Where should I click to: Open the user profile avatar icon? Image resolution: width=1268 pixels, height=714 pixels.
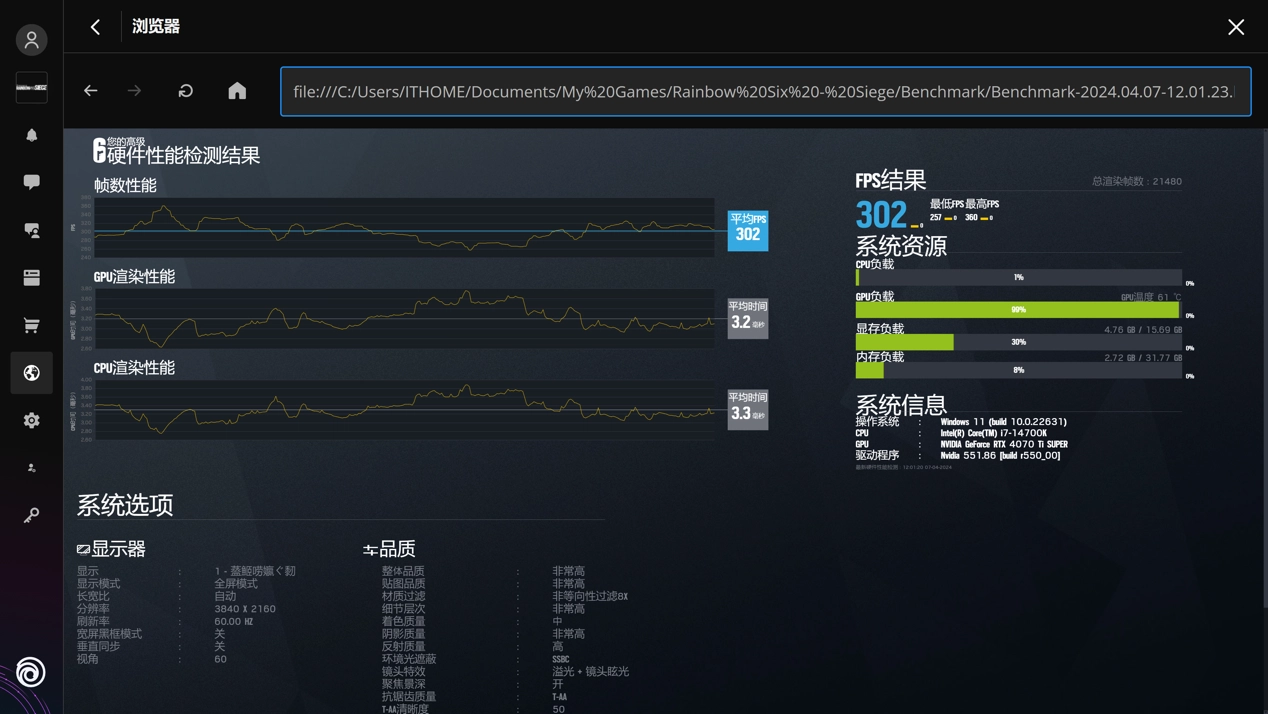(32, 40)
